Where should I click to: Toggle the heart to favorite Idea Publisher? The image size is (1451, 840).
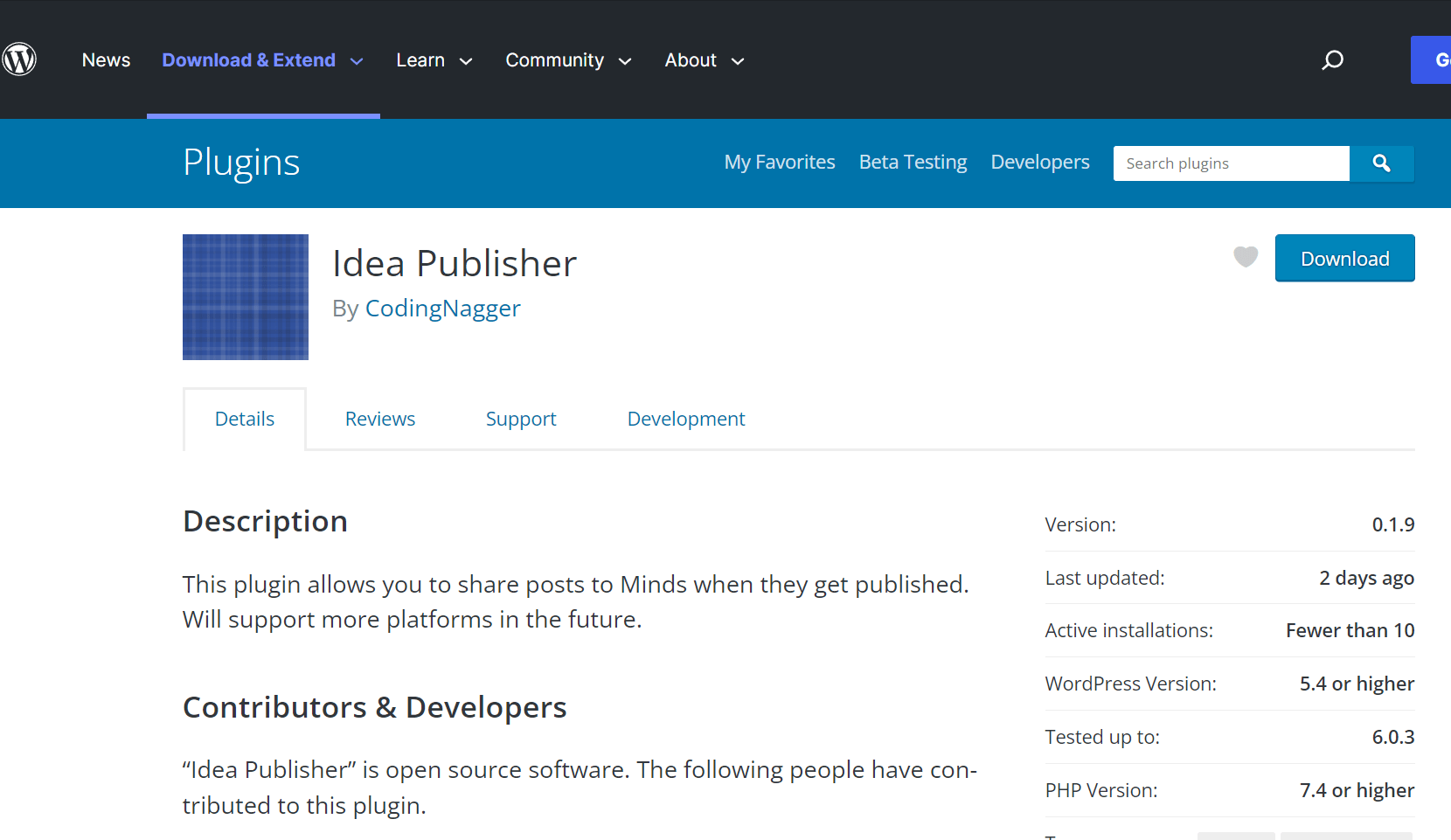click(1245, 257)
